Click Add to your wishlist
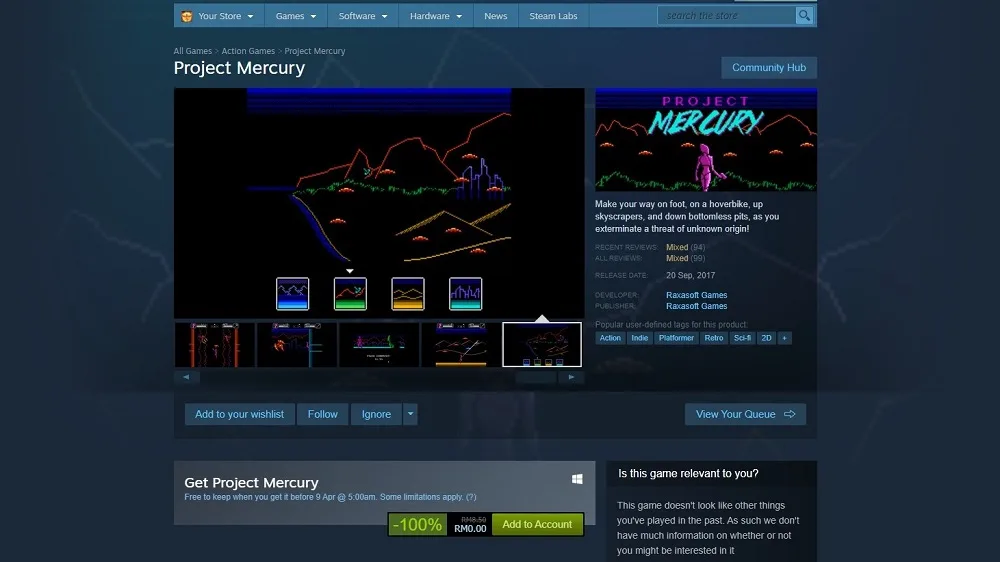Image resolution: width=1000 pixels, height=562 pixels. 239,414
